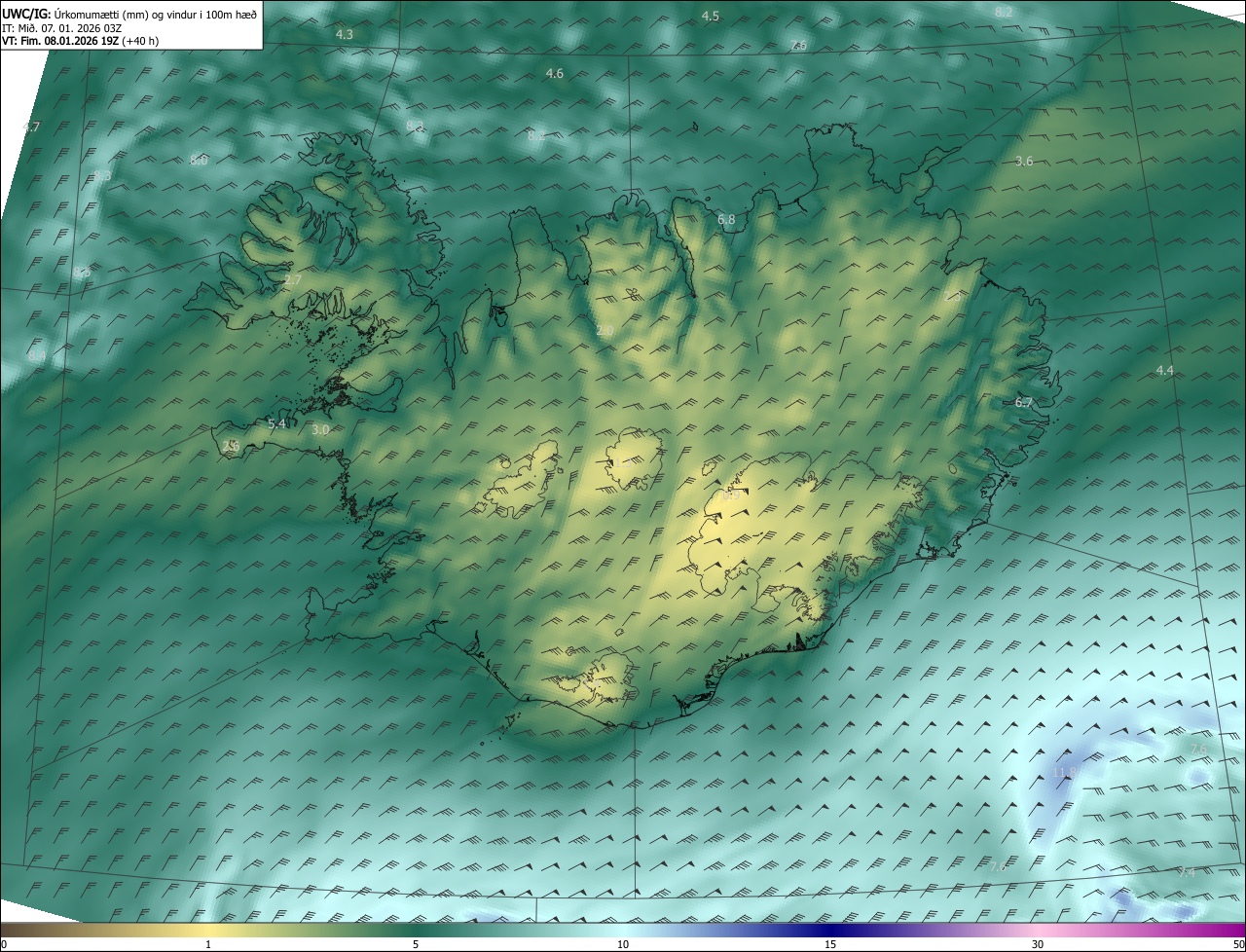Click the map value label 11.8
The width and height of the screenshot is (1246, 952).
pyautogui.click(x=1065, y=773)
